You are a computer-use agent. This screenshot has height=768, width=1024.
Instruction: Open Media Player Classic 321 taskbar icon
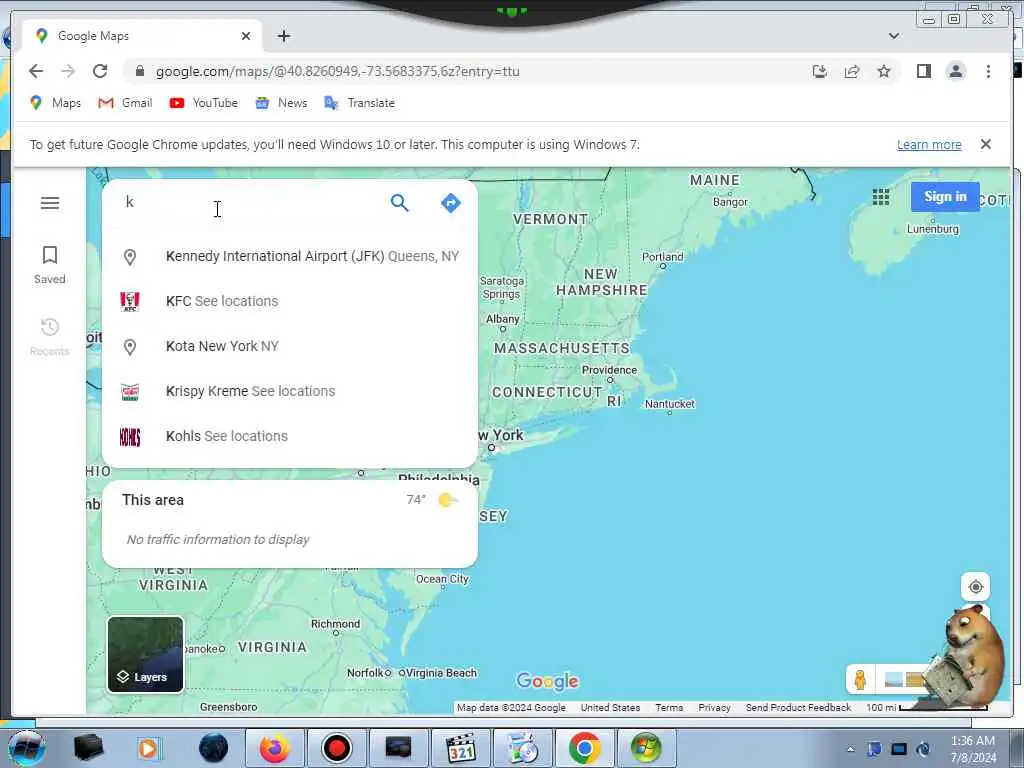pos(460,748)
